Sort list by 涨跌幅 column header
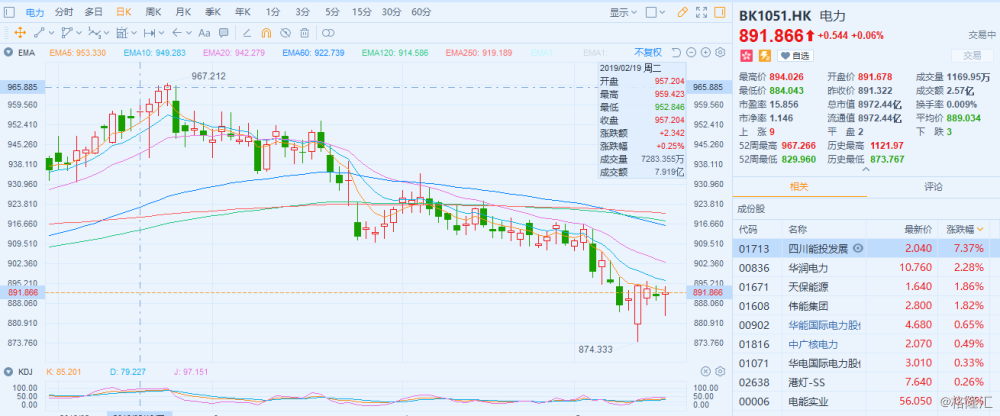 (964, 228)
